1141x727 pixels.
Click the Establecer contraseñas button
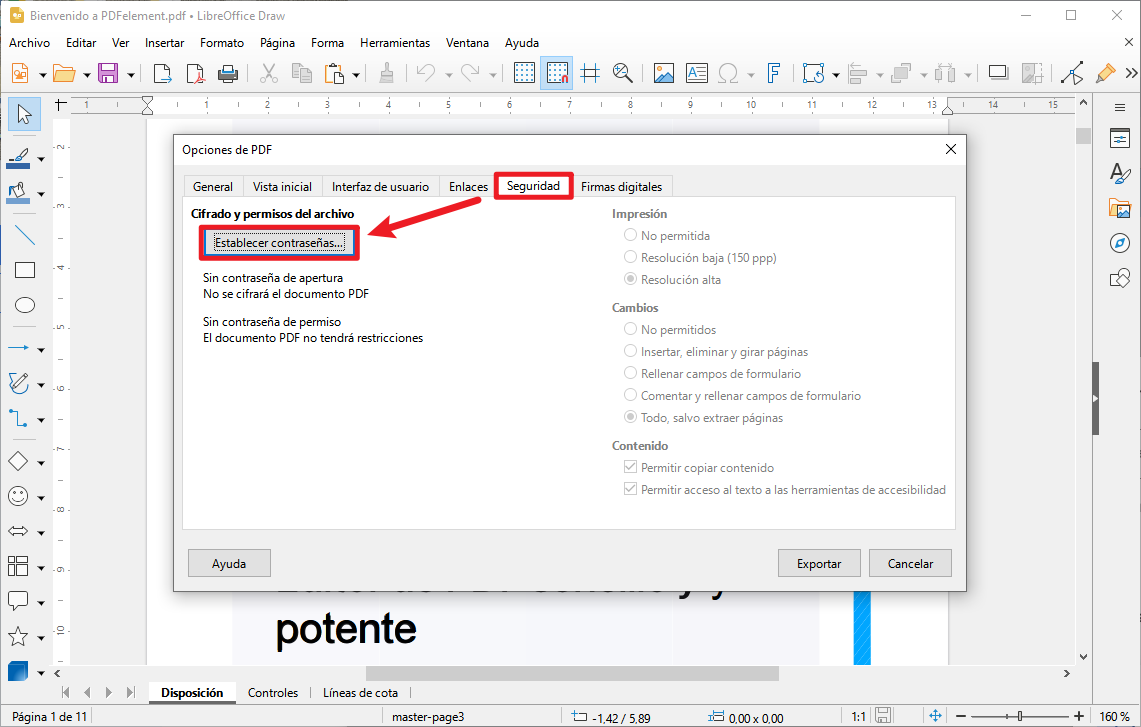click(x=279, y=242)
